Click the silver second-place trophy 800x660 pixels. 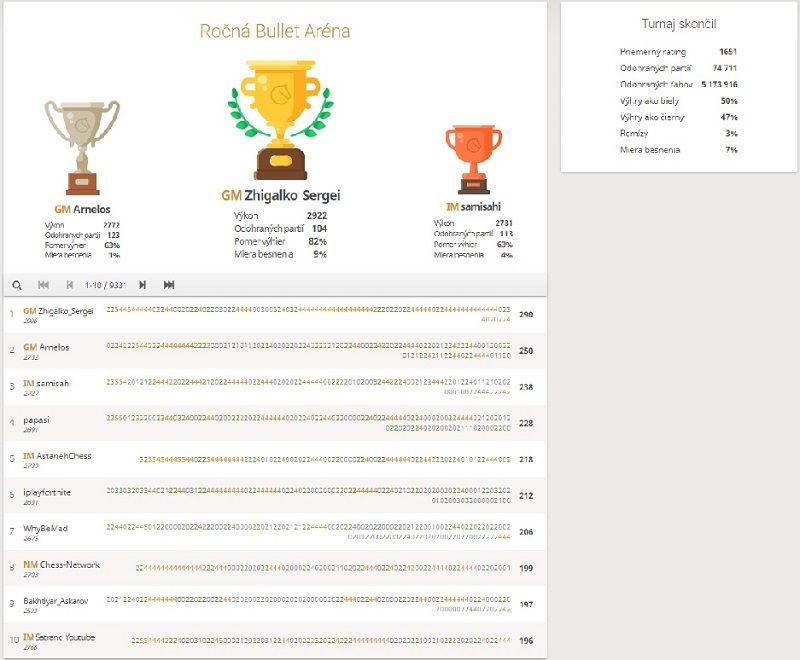[x=82, y=145]
